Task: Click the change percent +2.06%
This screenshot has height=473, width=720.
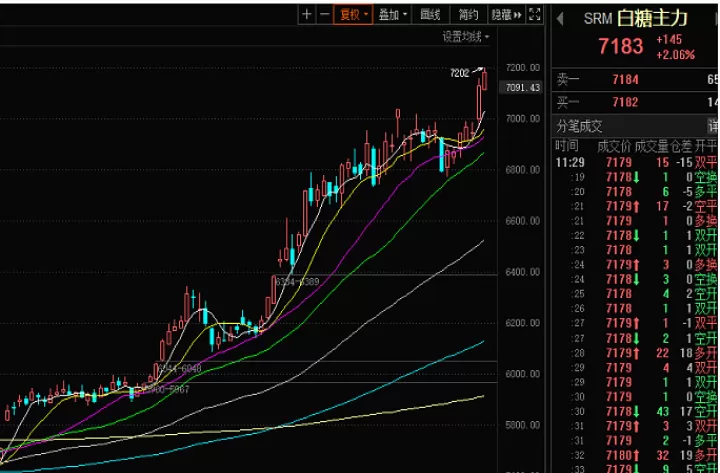Action: click(675, 55)
